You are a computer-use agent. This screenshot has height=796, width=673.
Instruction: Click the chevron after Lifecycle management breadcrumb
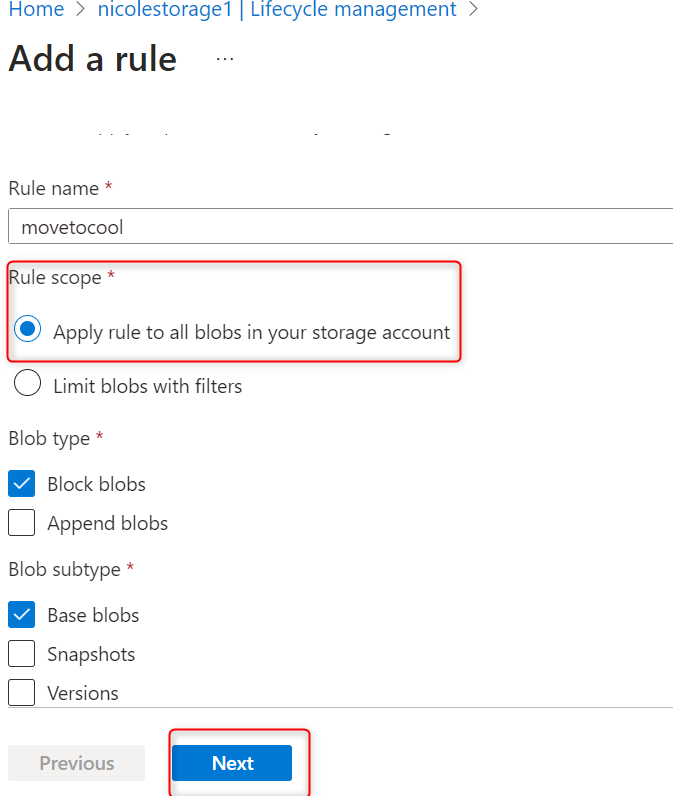click(x=474, y=10)
